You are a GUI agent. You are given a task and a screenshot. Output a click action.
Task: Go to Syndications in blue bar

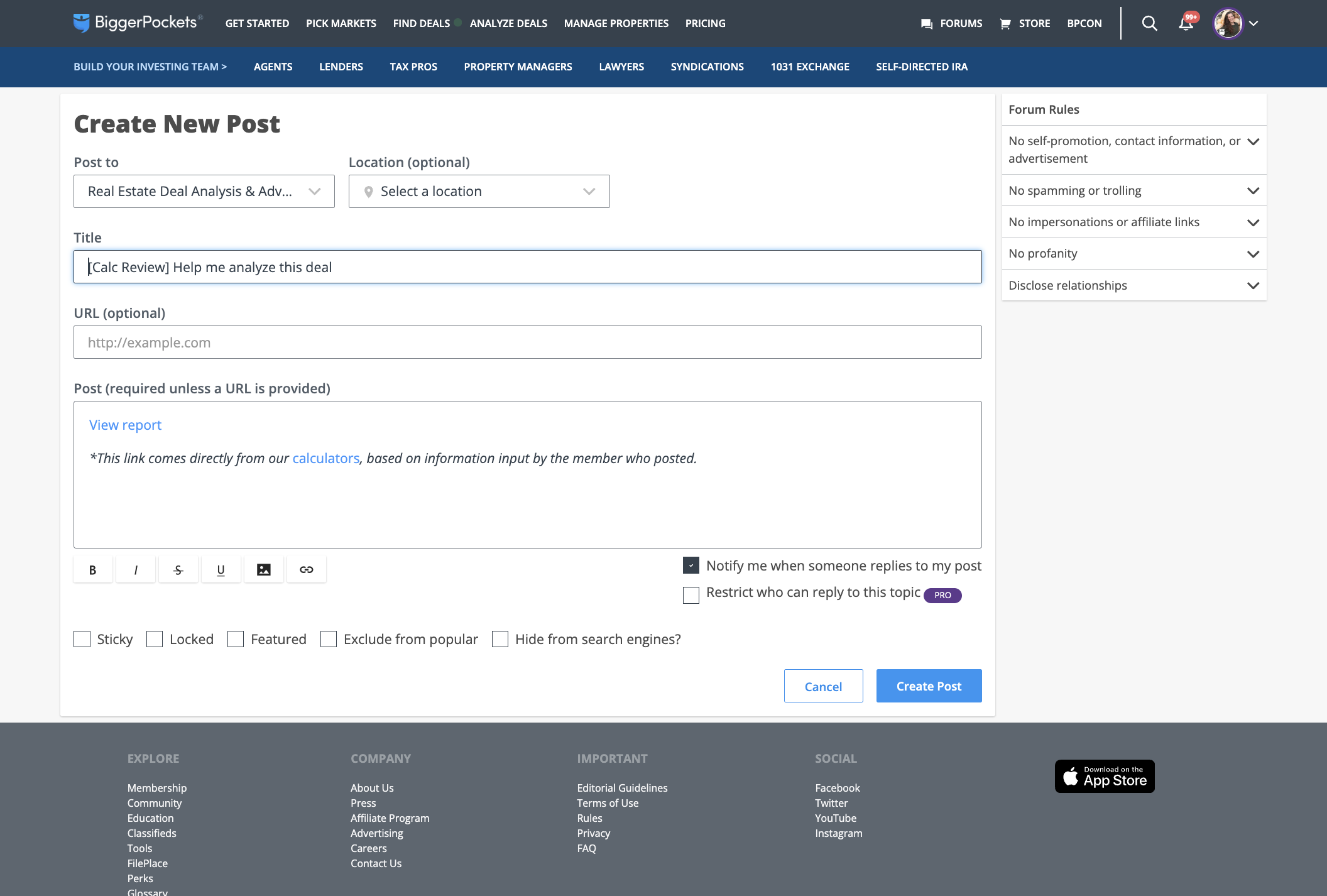(x=707, y=67)
